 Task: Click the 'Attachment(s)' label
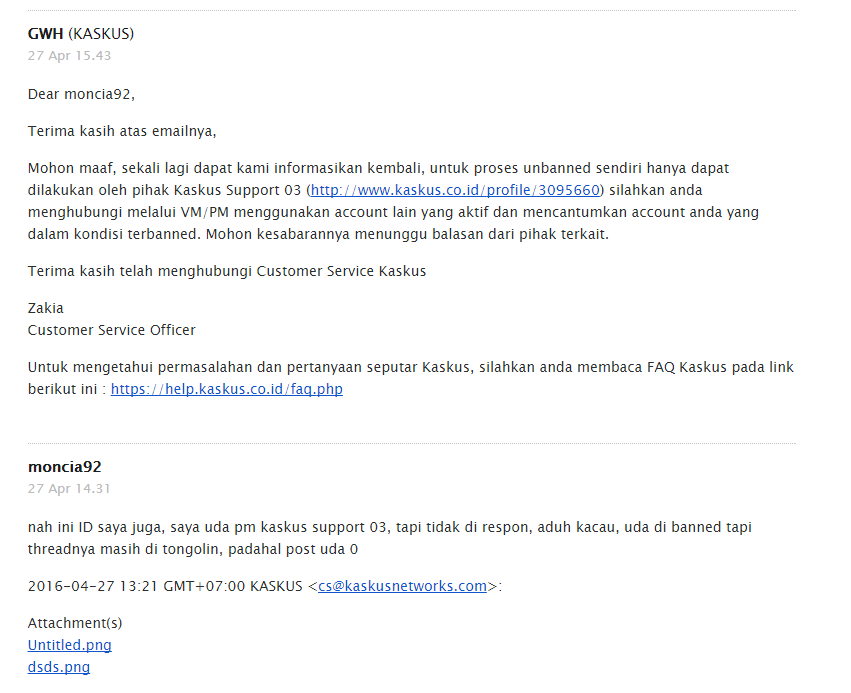(x=75, y=623)
